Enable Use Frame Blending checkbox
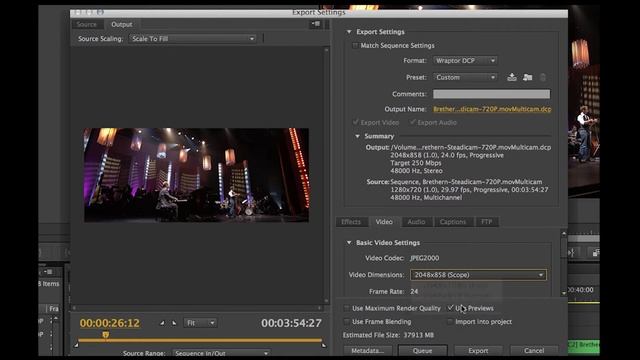The width and height of the screenshot is (640, 360). coord(347,322)
